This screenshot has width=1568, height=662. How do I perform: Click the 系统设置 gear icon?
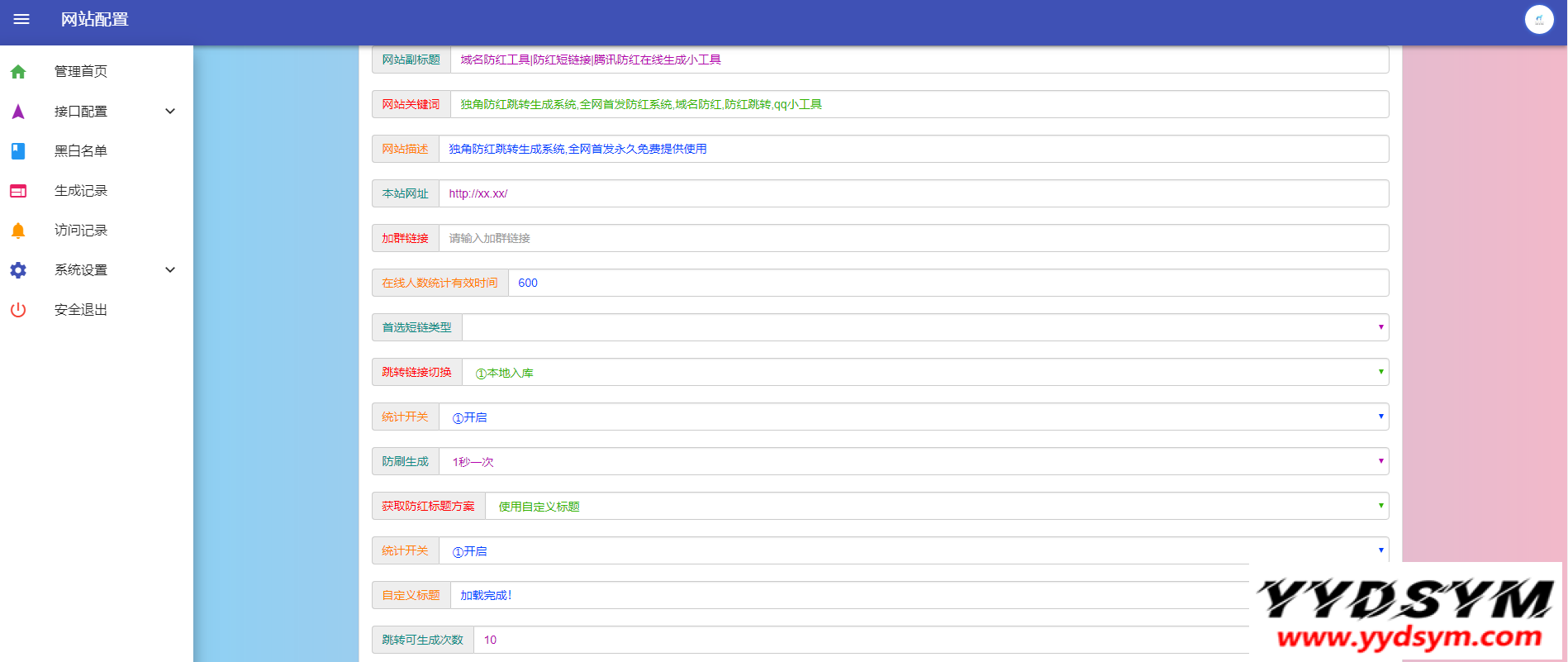point(18,270)
